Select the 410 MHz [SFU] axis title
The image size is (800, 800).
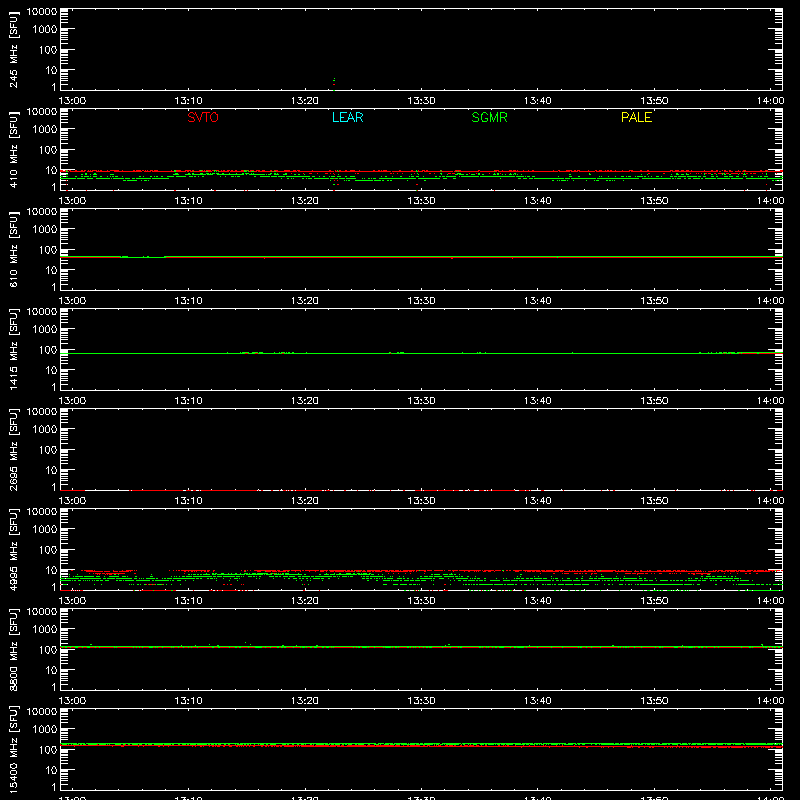[x=13, y=149]
